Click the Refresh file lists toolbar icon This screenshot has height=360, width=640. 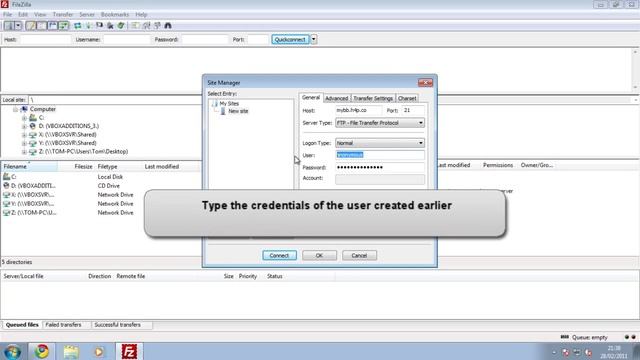pos(78,26)
